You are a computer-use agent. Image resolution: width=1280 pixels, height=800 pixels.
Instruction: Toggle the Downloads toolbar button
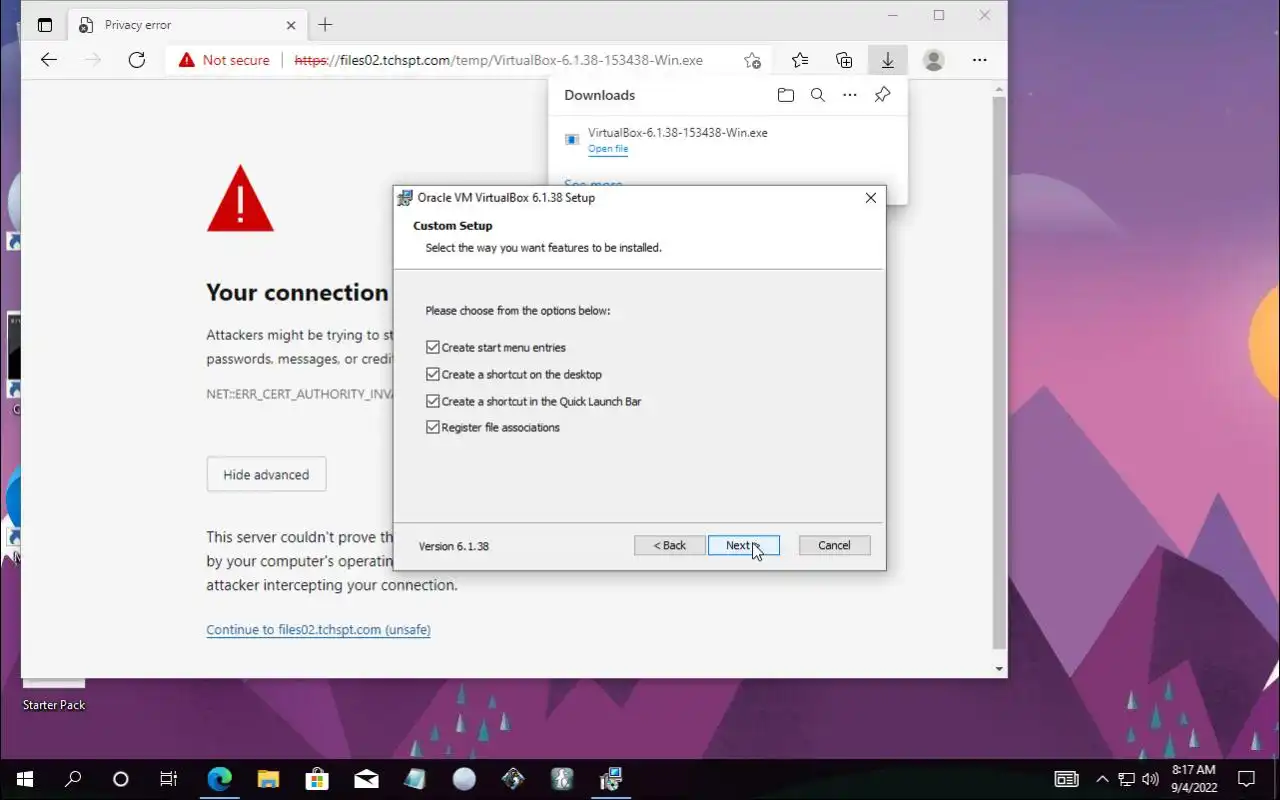[x=887, y=60]
